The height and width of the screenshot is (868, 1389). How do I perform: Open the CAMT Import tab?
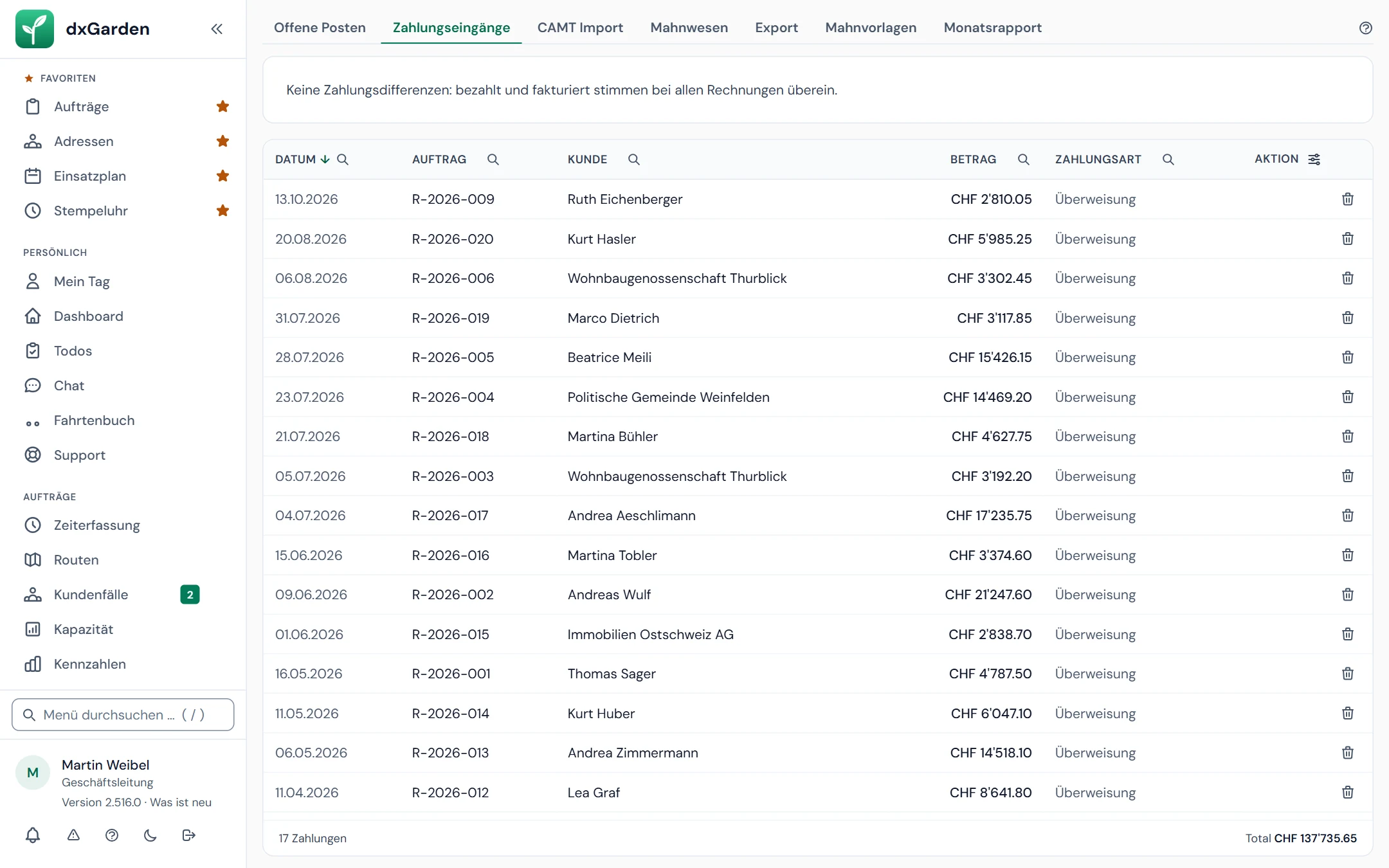pos(580,28)
